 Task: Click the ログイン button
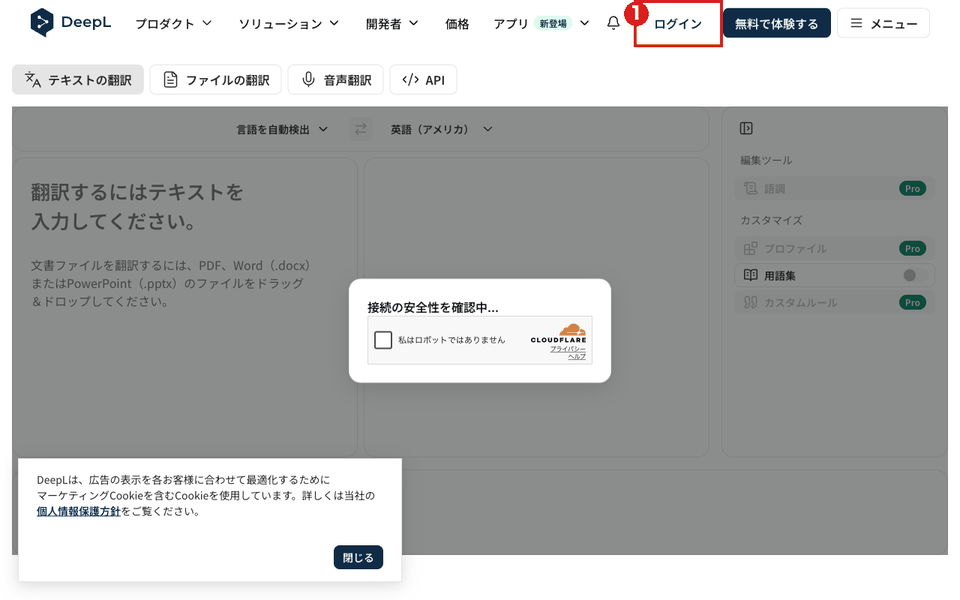pos(678,24)
